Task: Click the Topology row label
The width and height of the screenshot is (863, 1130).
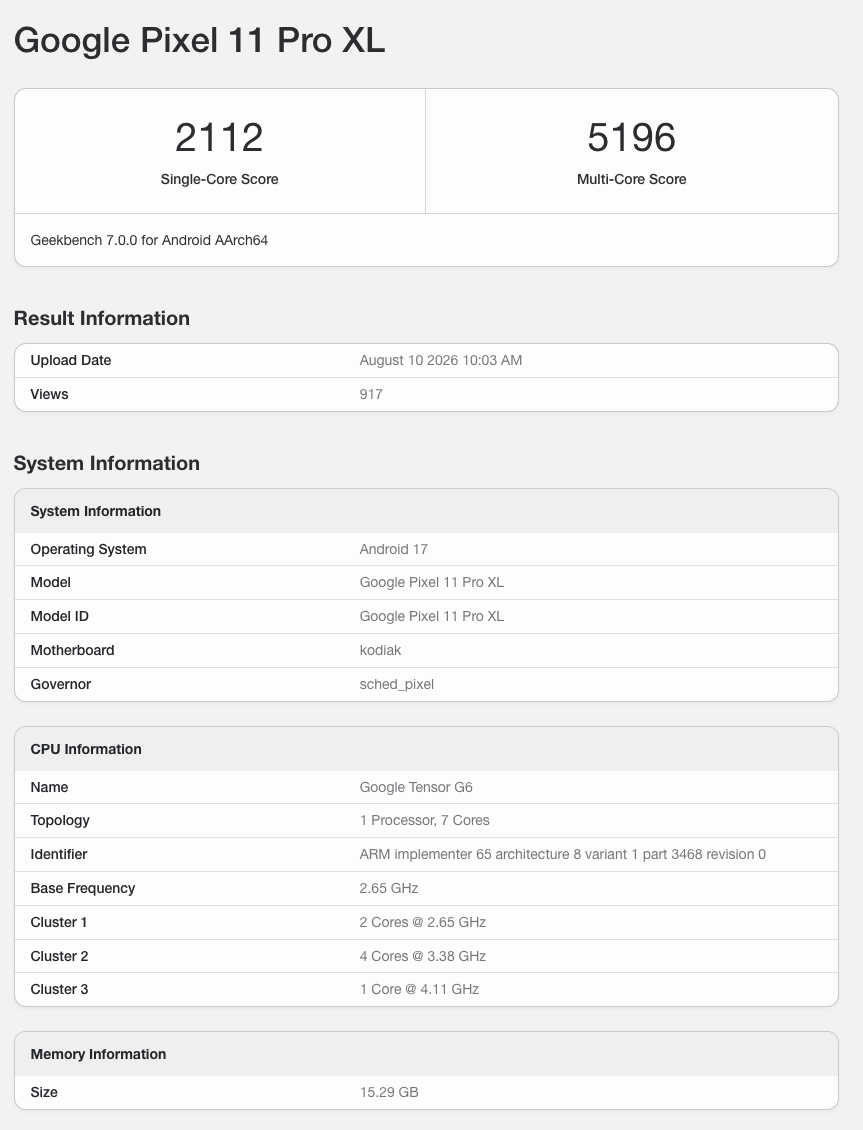Action: coord(60,820)
